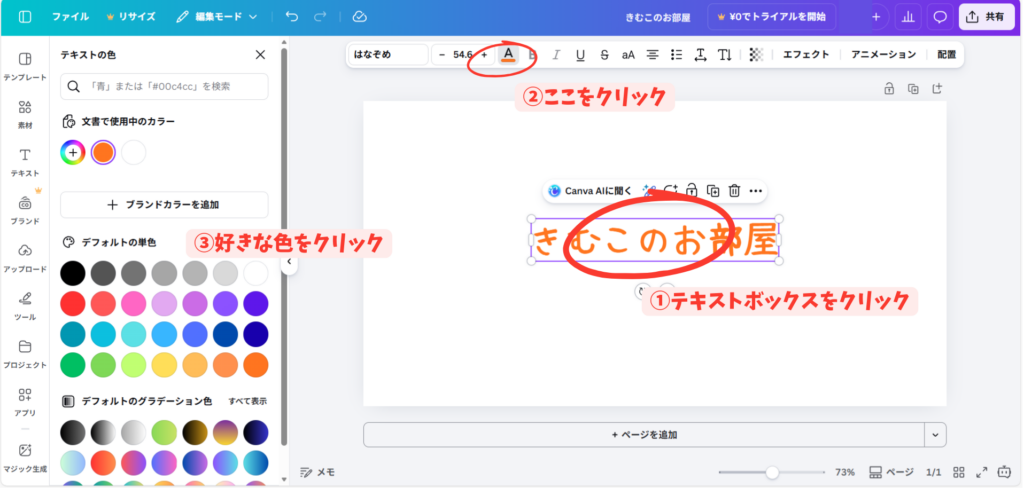The image size is (1024, 488).
Task: Select the orange document color swatch
Action: point(103,152)
